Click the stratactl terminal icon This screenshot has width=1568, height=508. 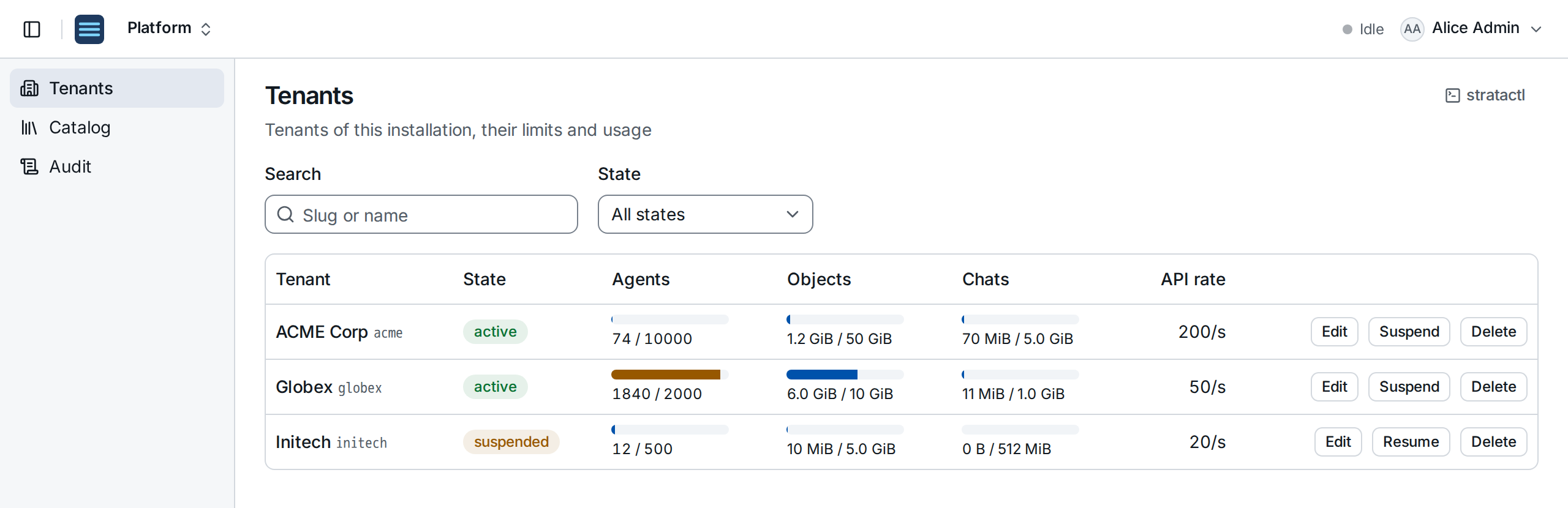1452,95
